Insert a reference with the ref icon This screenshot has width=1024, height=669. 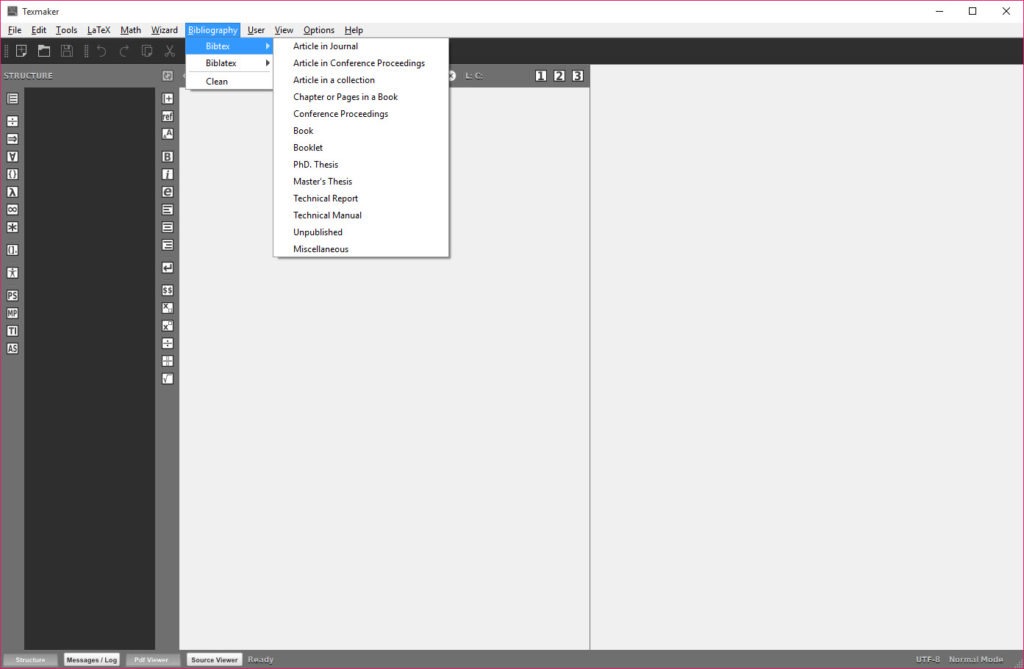[x=168, y=116]
